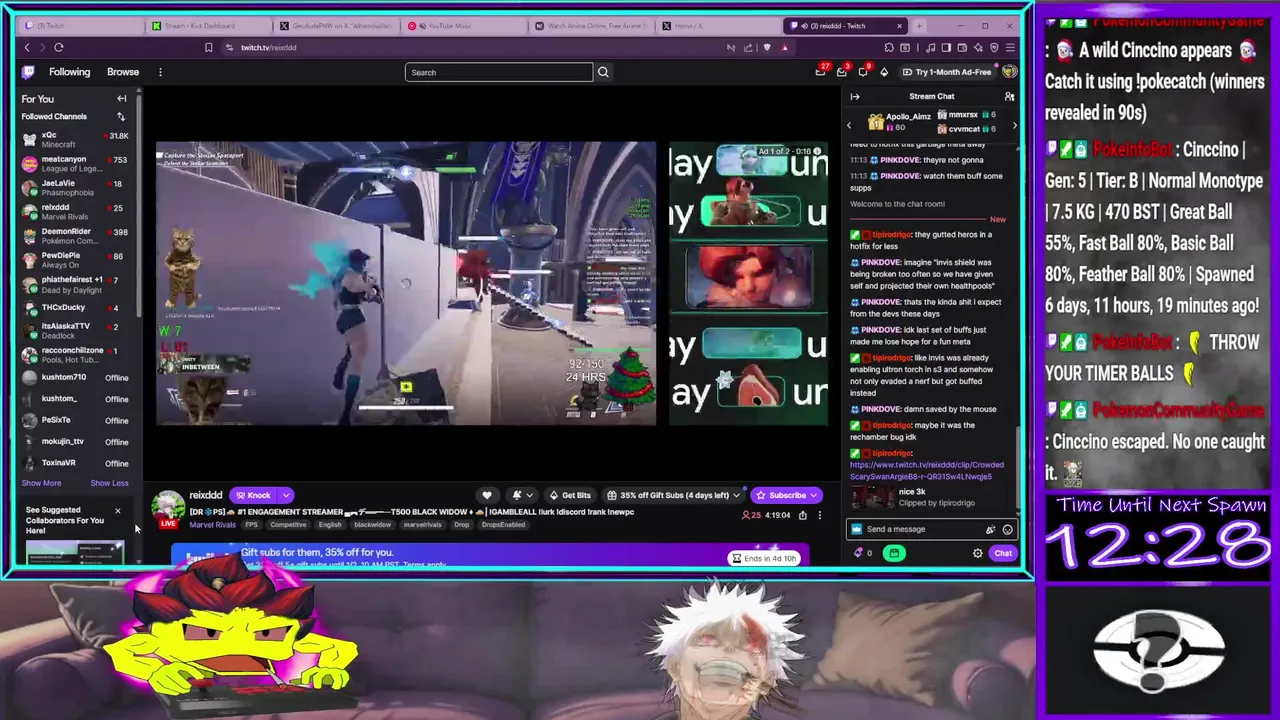Open the Bits cheer icon in chat box
This screenshot has width=1280, height=720.
point(990,530)
